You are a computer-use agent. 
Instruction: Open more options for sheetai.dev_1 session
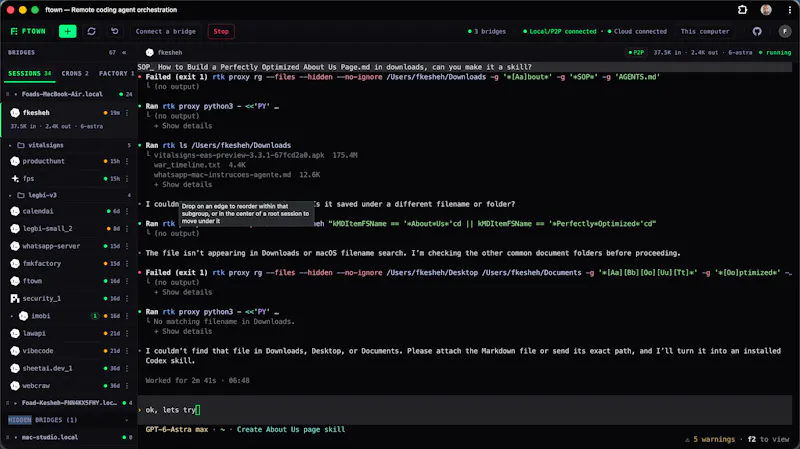click(x=127, y=368)
